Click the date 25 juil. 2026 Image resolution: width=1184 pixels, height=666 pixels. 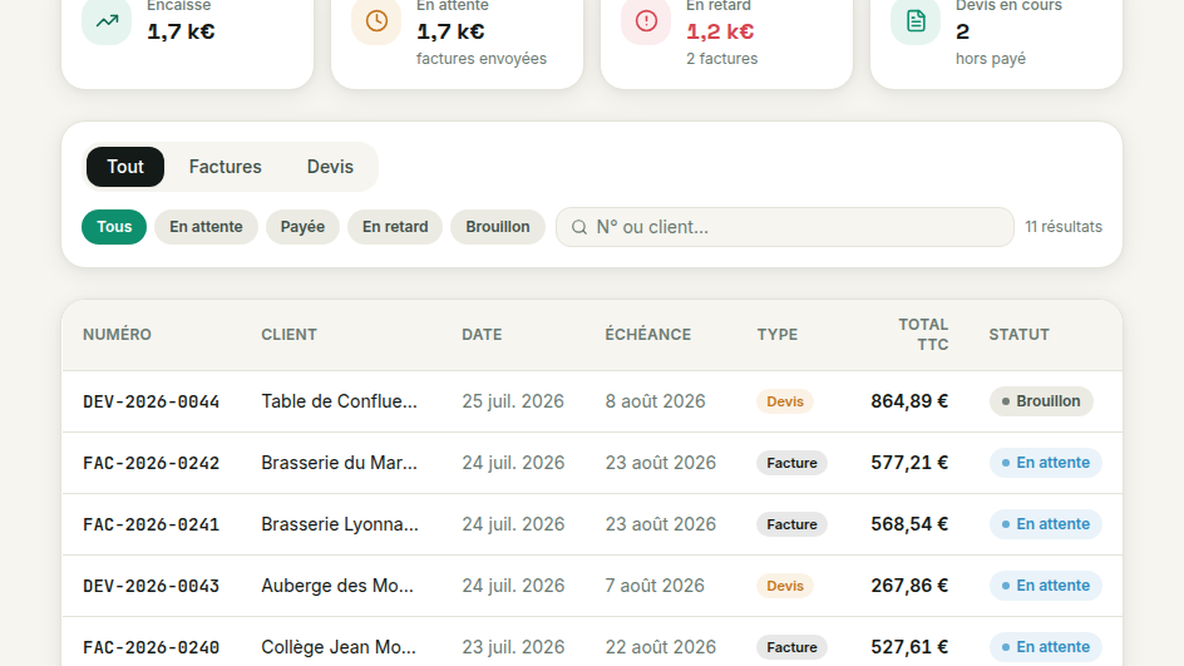[x=513, y=402]
